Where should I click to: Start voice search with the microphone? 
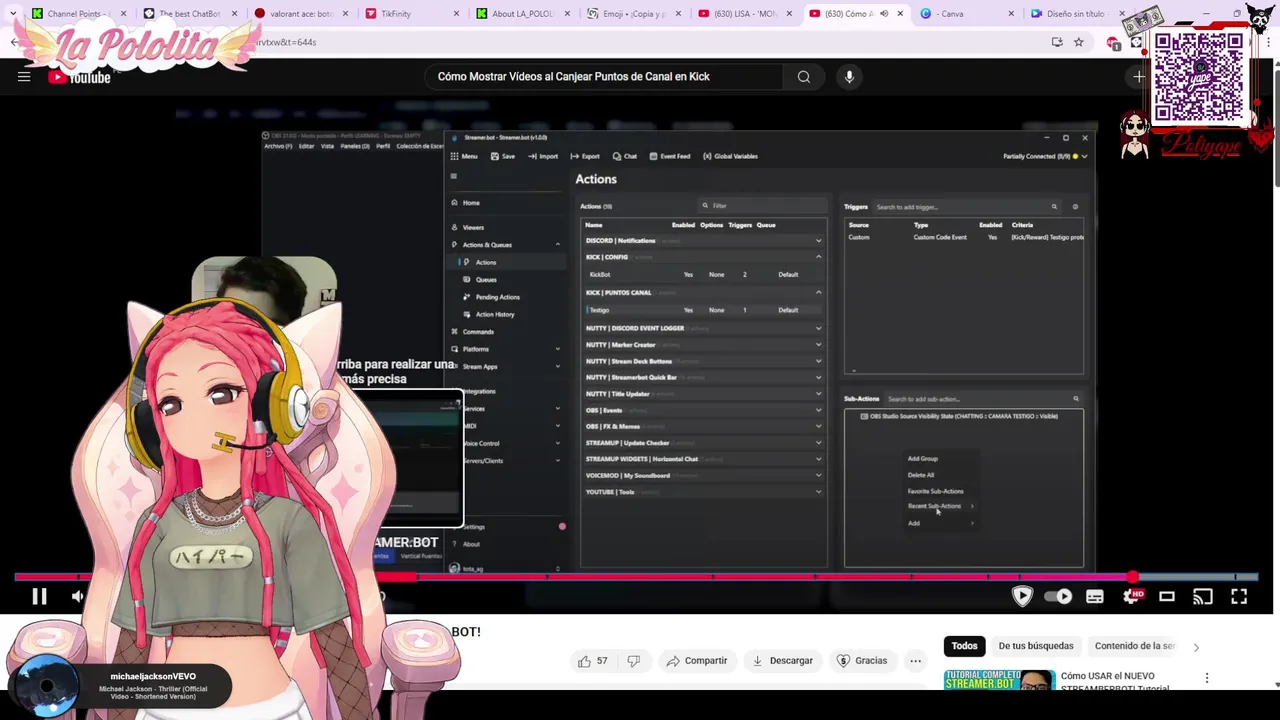tap(849, 77)
